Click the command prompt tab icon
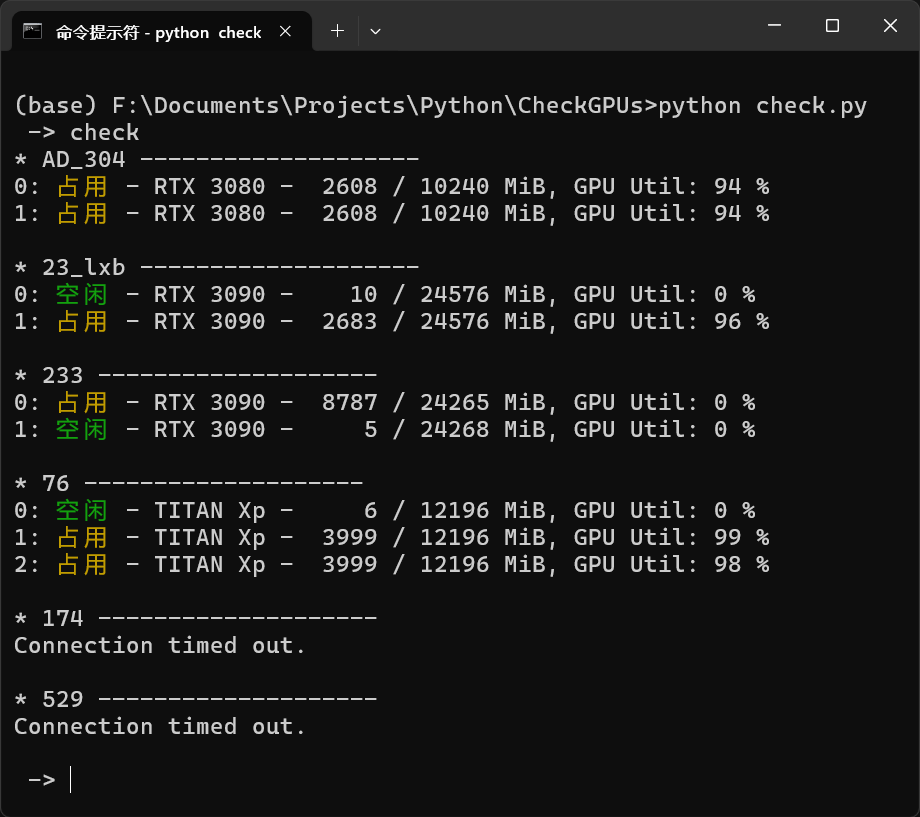The width and height of the screenshot is (920, 817). point(32,31)
